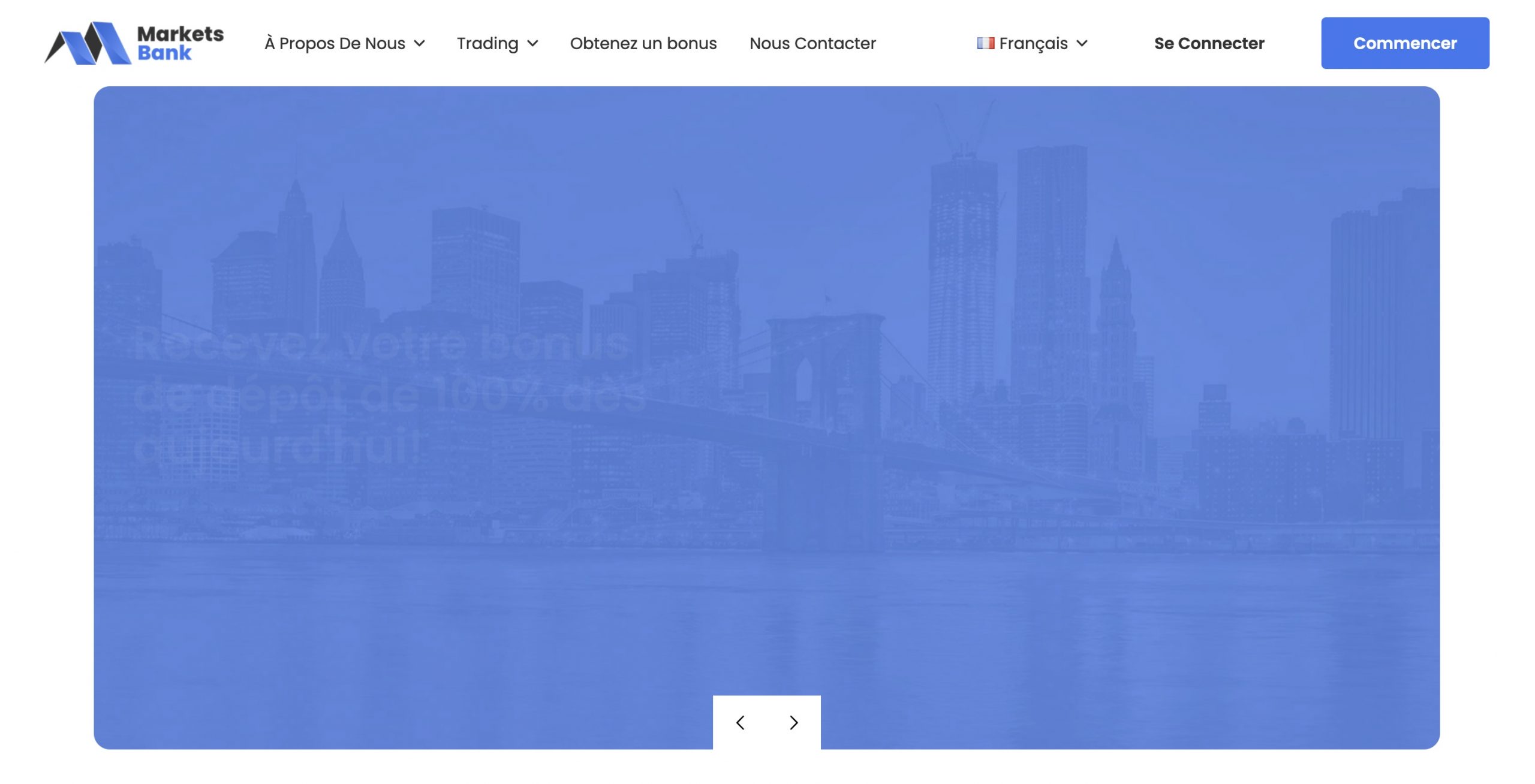
Task: Advance to the next slide arrow
Action: (794, 723)
